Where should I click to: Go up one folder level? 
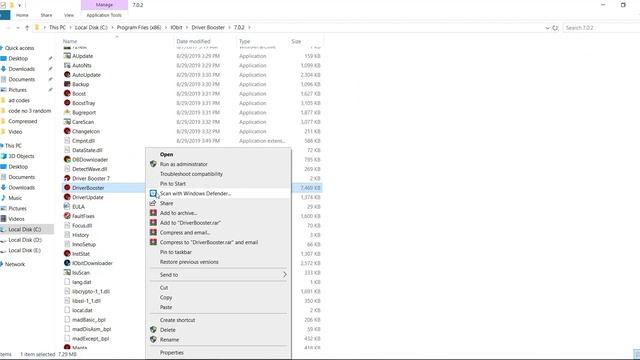[27, 28]
